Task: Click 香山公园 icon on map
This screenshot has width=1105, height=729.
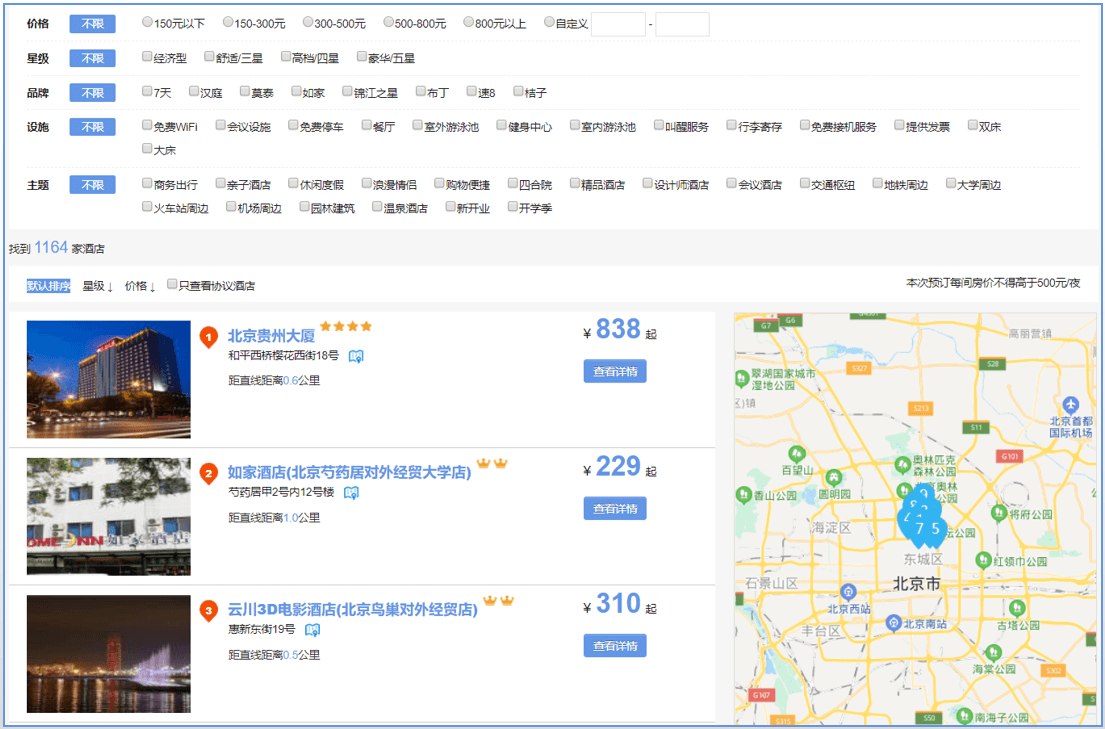Action: point(743,495)
